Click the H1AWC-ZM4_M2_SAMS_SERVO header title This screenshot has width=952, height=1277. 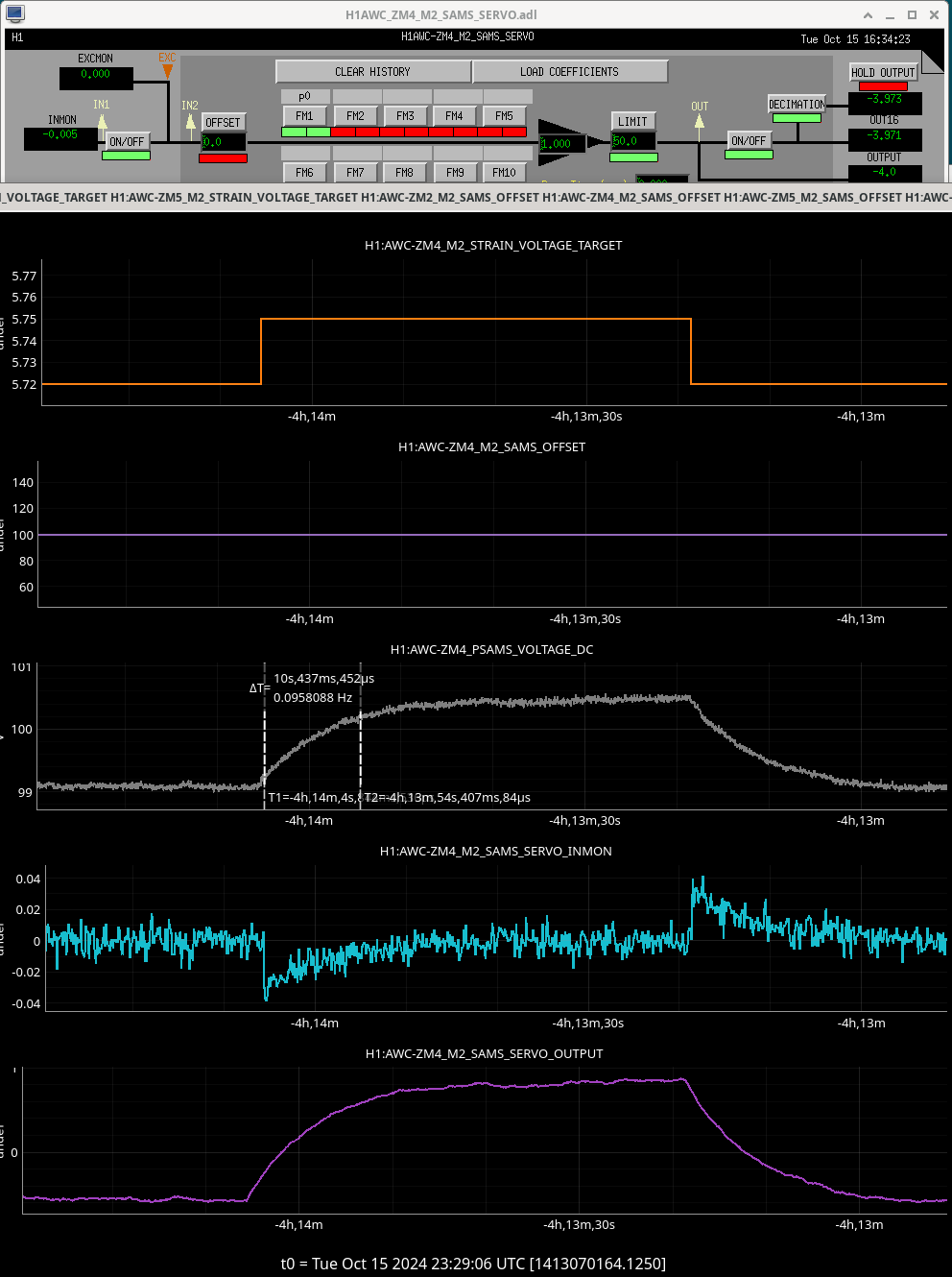467,36
